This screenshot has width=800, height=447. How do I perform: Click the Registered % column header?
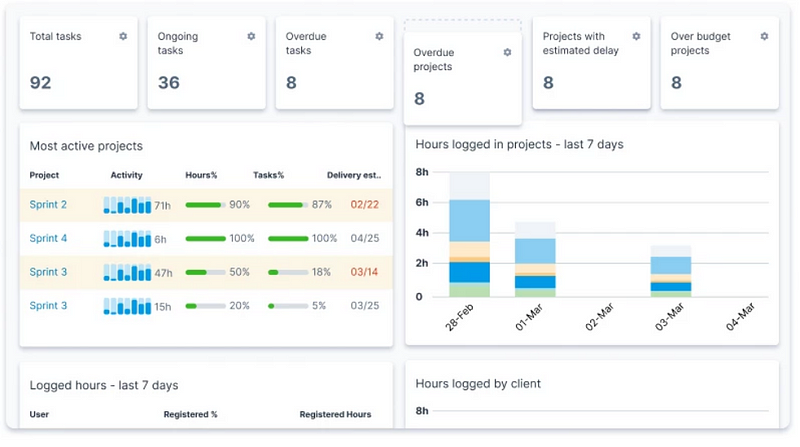pos(190,414)
